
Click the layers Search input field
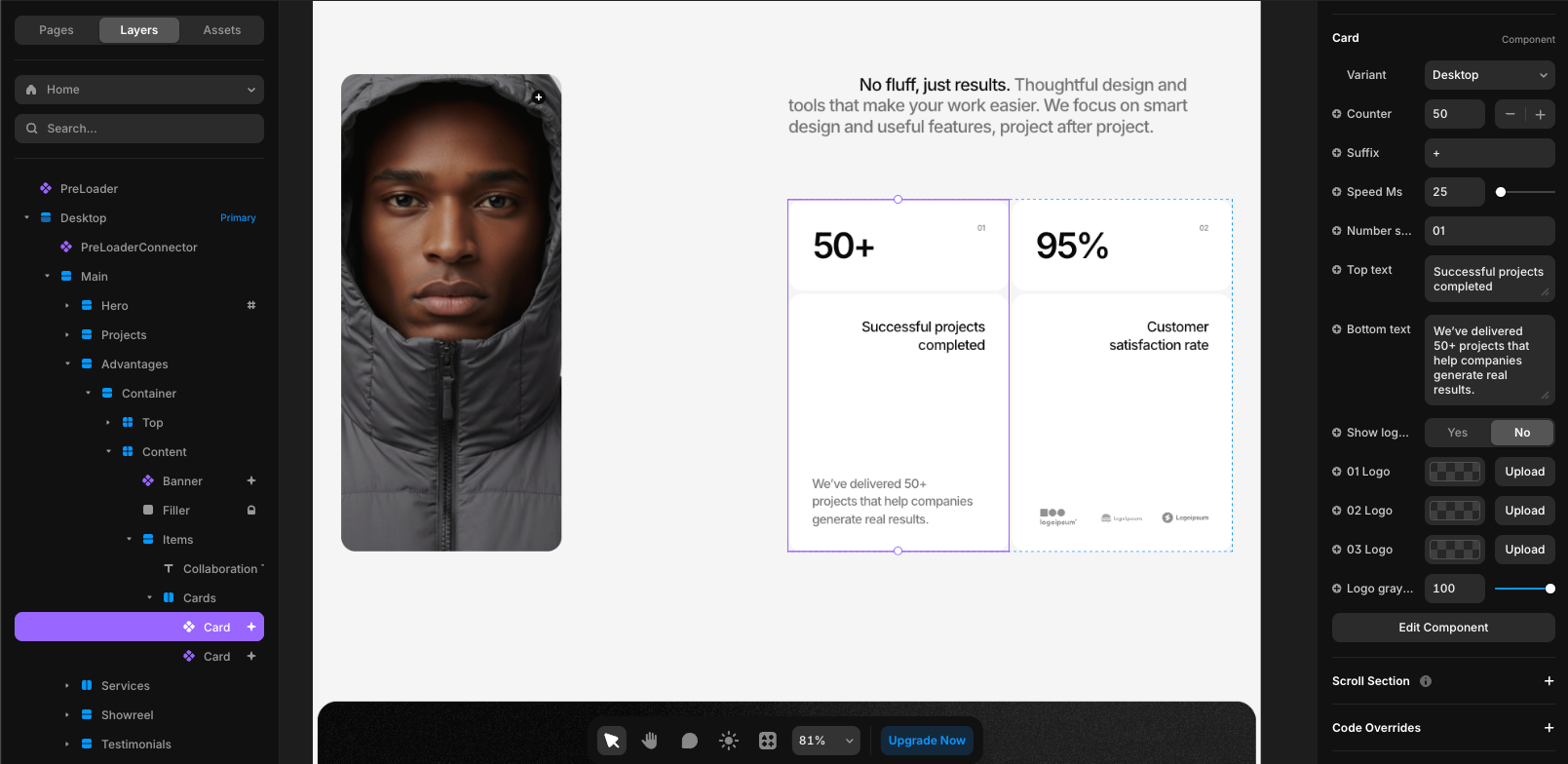click(139, 129)
